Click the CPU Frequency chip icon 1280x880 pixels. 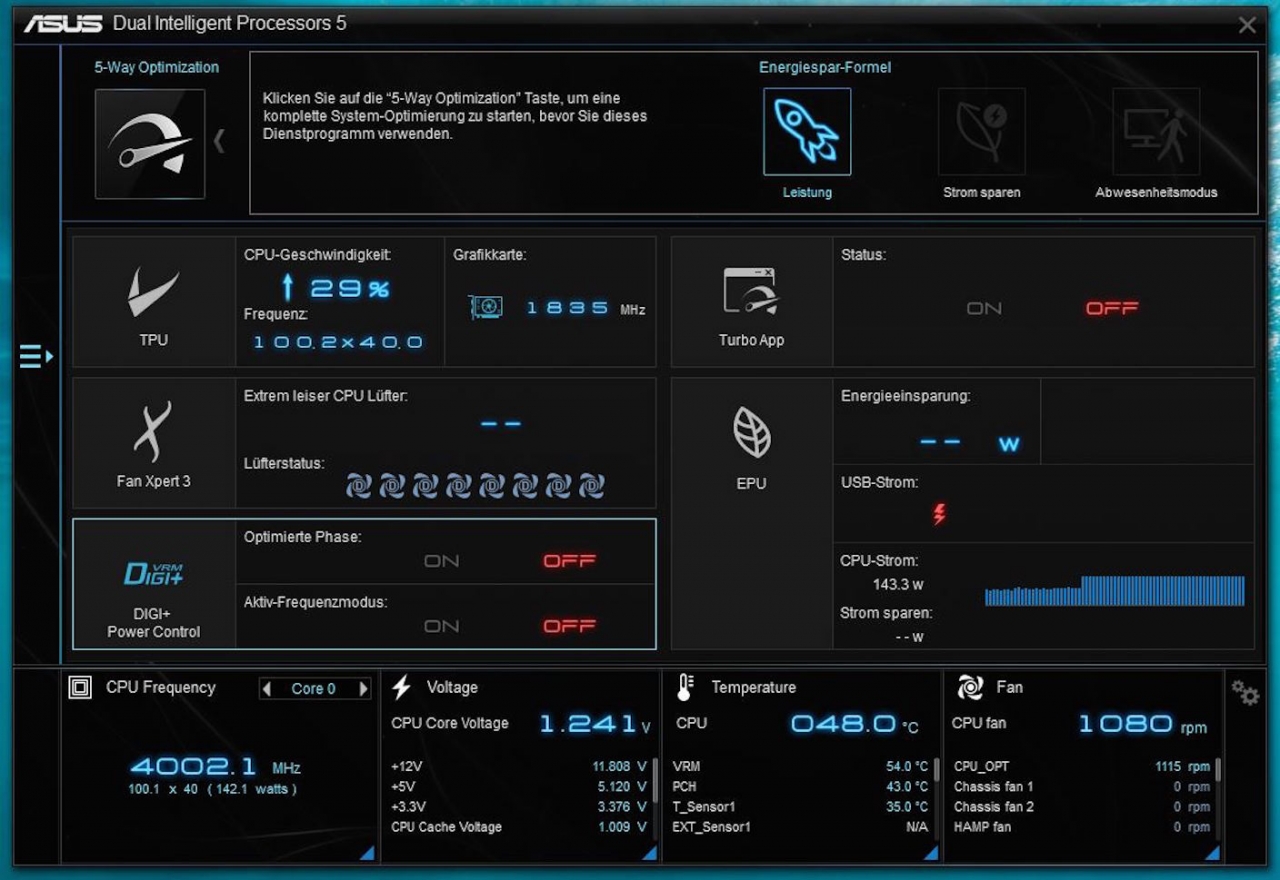pos(80,687)
